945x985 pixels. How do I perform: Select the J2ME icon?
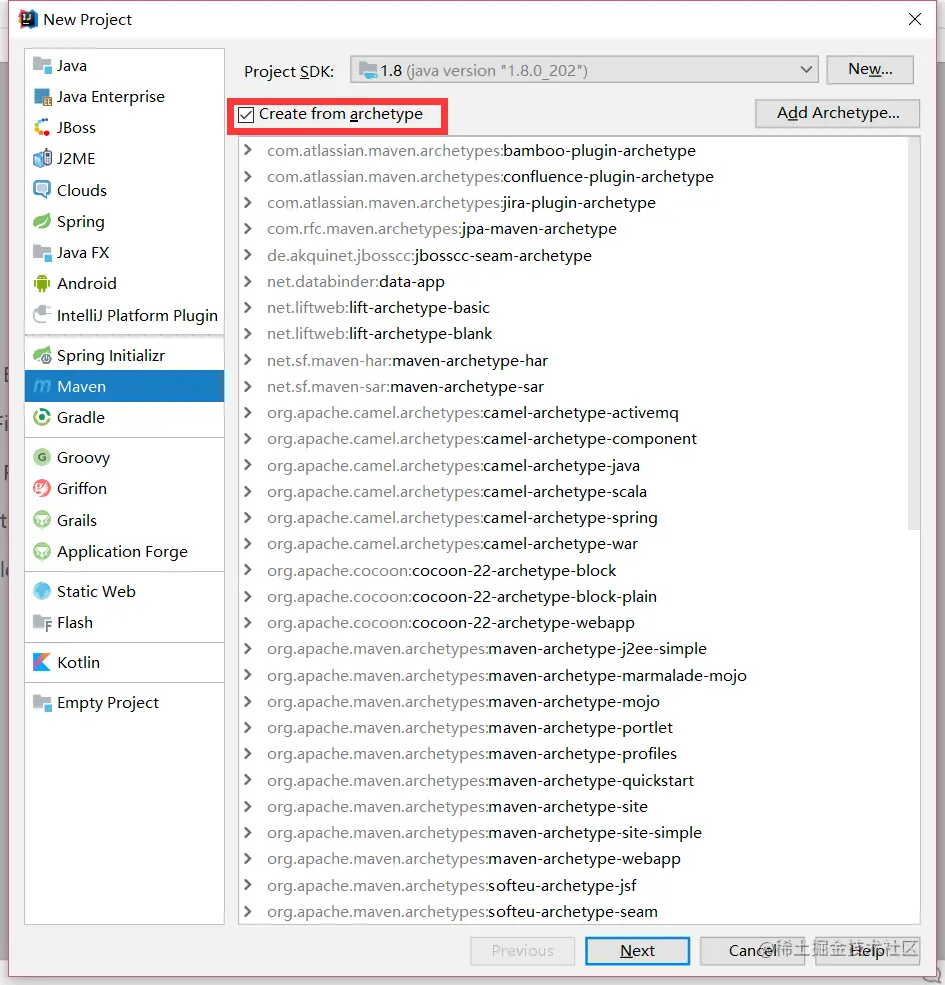click(42, 158)
